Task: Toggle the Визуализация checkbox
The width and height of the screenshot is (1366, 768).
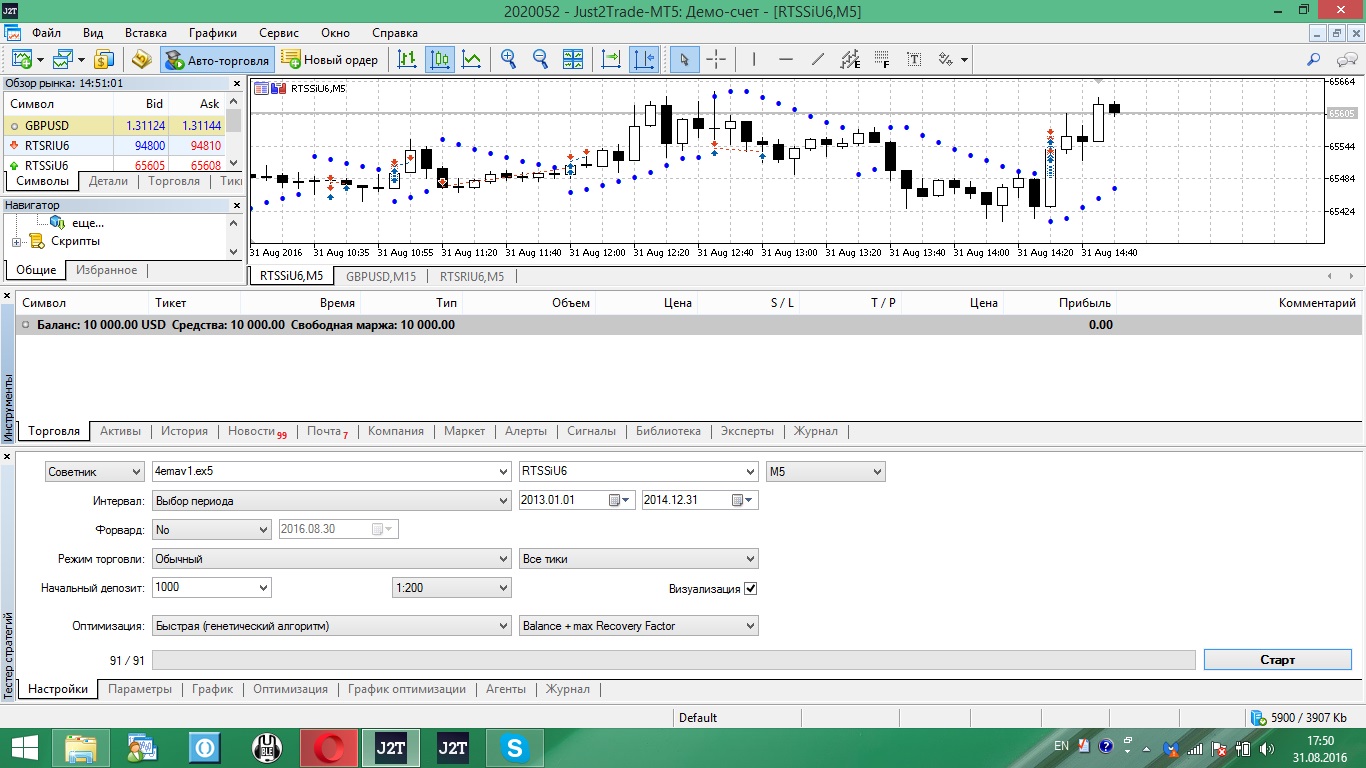Action: click(751, 589)
